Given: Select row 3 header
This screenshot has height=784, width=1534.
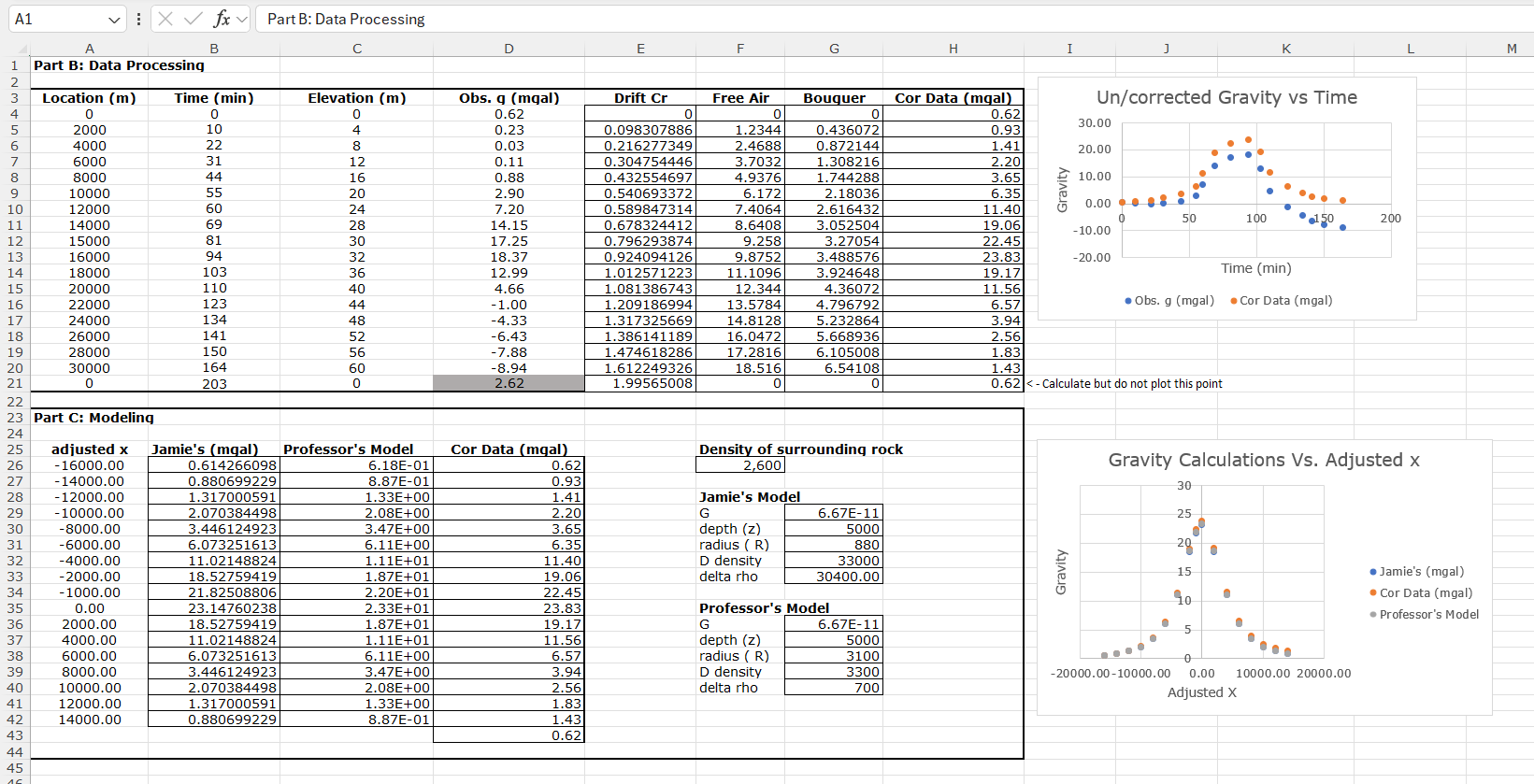Looking at the screenshot, I should click(15, 98).
